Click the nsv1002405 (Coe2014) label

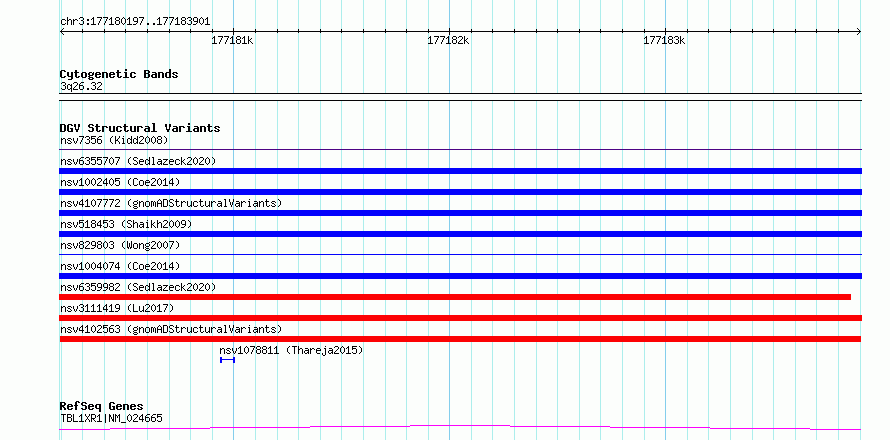click(120, 182)
